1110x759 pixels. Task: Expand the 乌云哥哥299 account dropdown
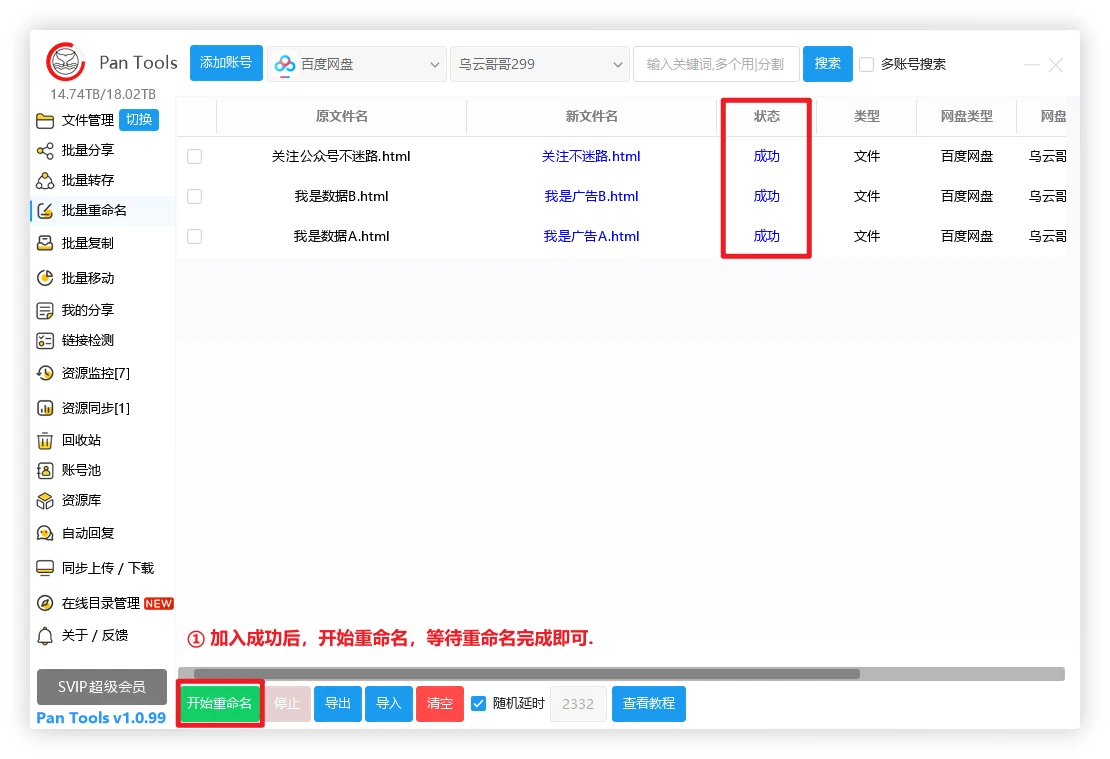pos(540,64)
